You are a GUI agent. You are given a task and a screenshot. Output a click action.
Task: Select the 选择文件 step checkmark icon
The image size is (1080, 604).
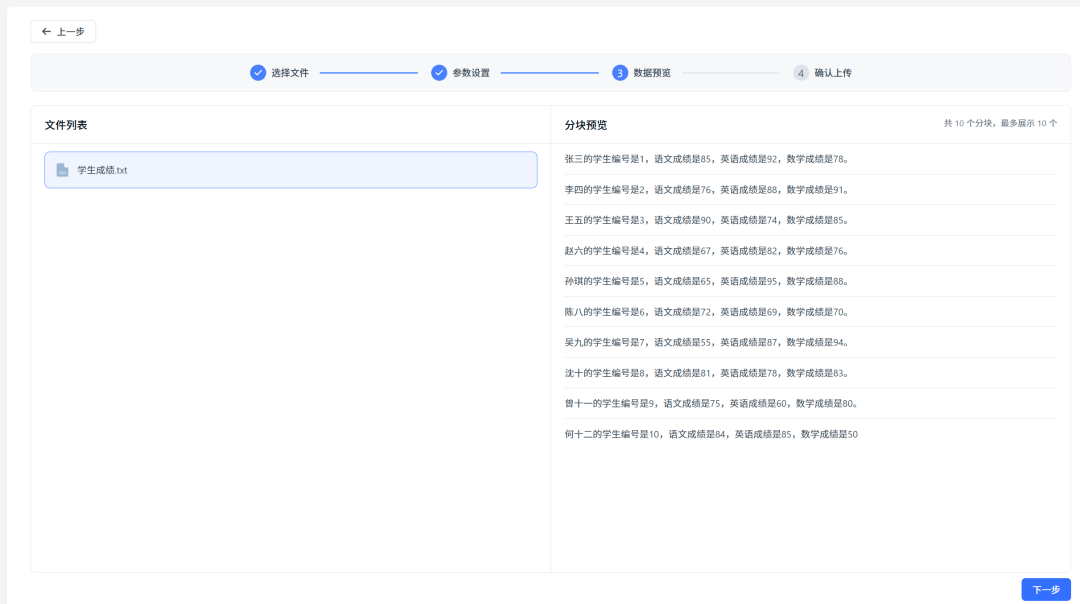(x=258, y=73)
